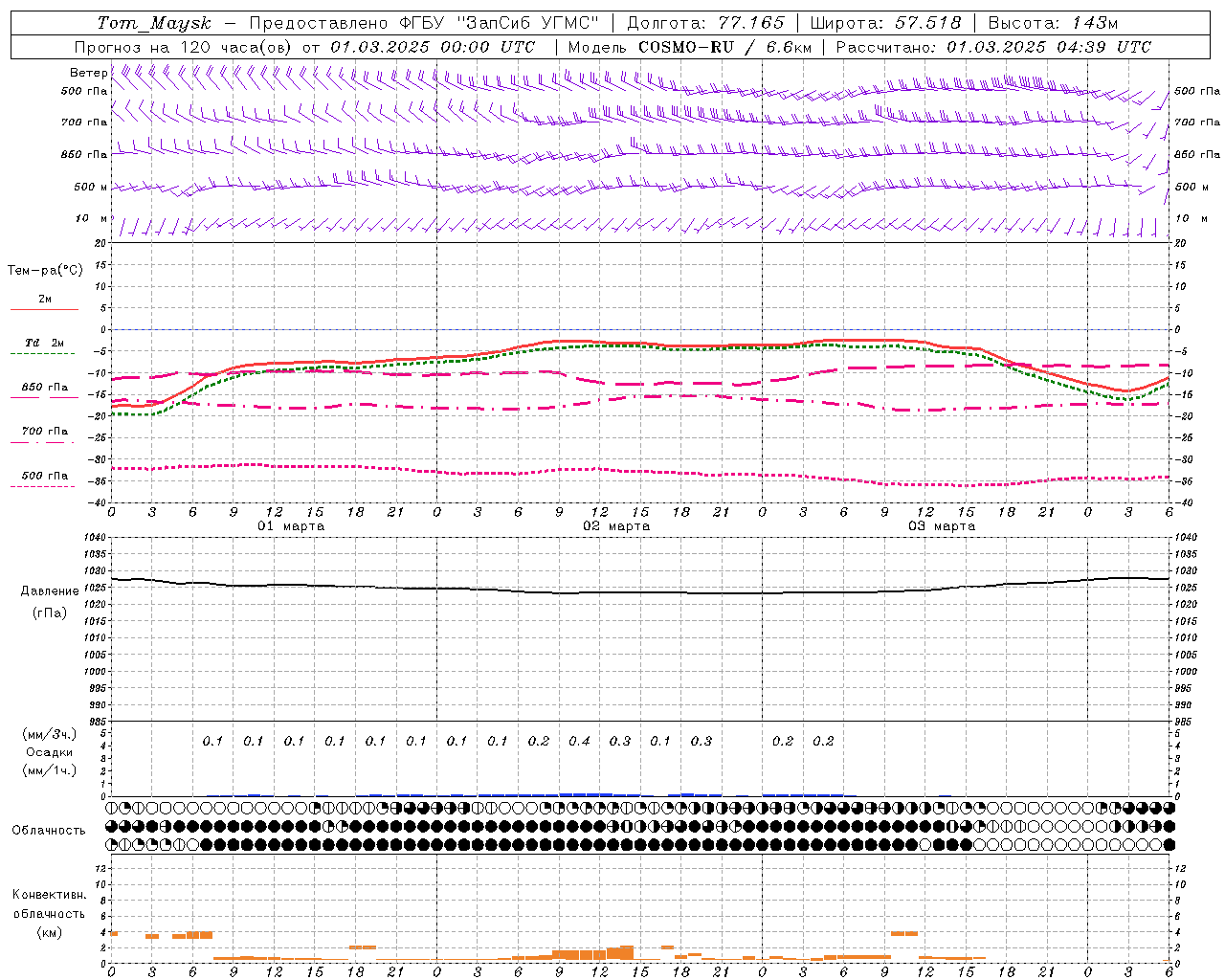The width and height of the screenshot is (1225, 980).
Task: Click the 700 гПа temperature legend entry
Action: coord(45,431)
